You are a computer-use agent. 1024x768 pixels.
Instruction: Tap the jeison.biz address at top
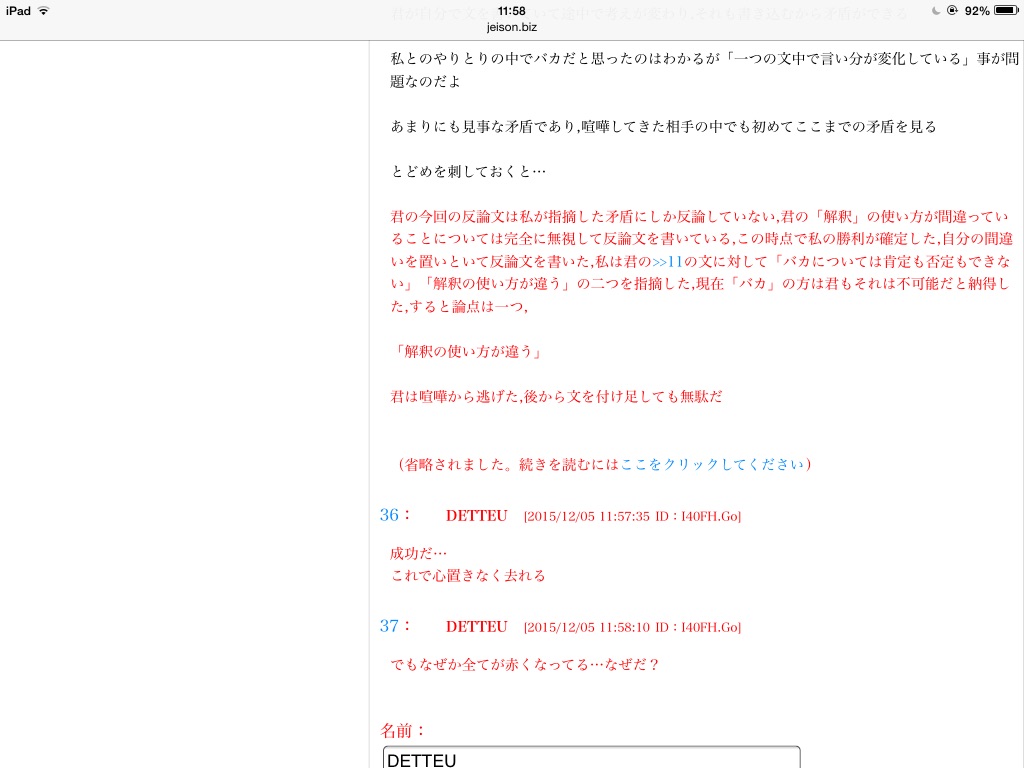(x=512, y=27)
